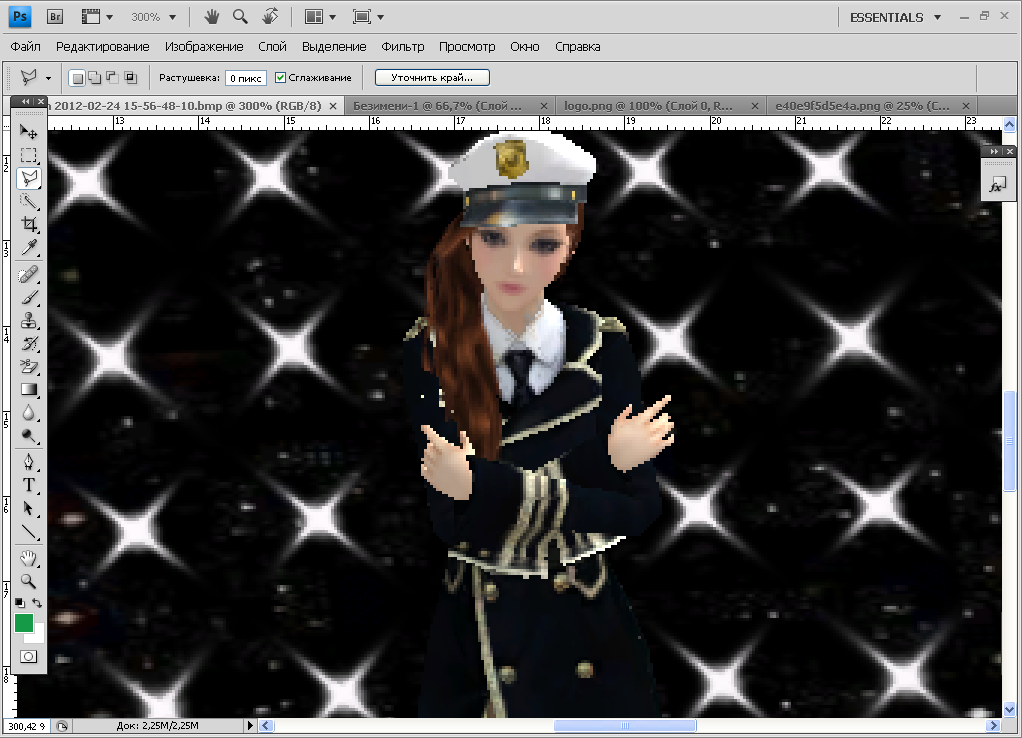1022x738 pixels.
Task: Click the Уточнить край button
Action: 432,78
